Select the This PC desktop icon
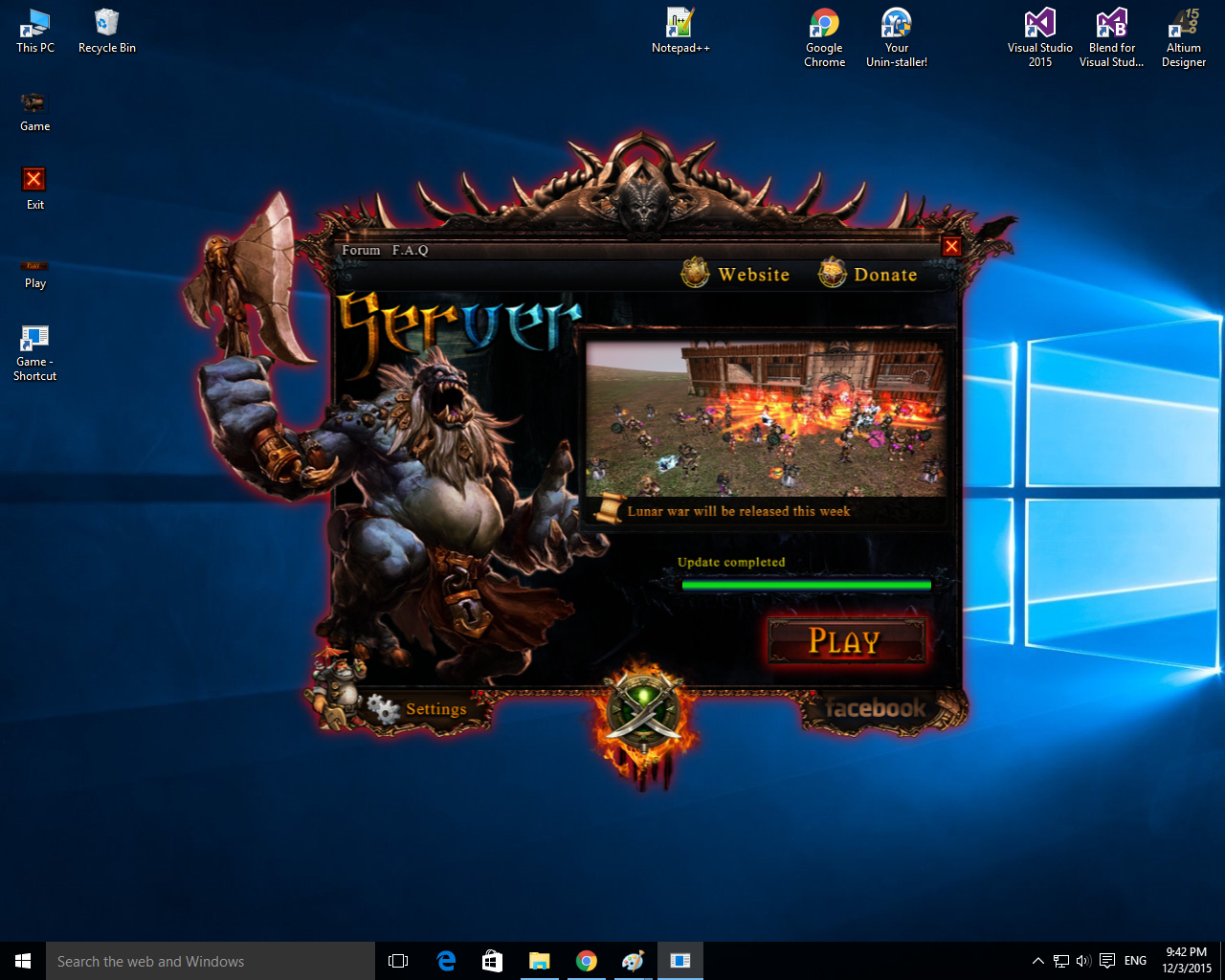Viewport: 1225px width, 980px height. 35,31
